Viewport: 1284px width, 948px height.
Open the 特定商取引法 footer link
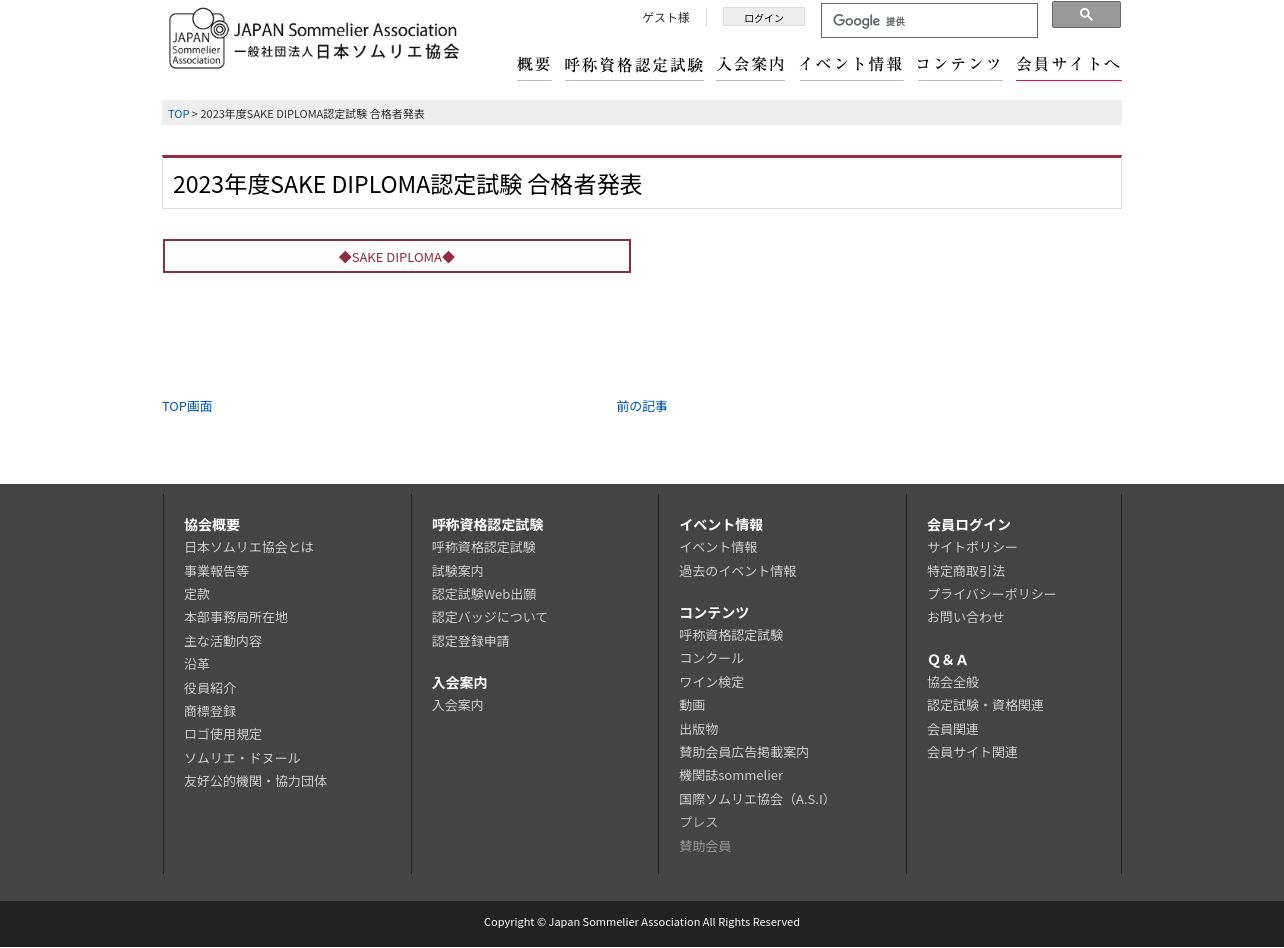pyautogui.click(x=966, y=571)
